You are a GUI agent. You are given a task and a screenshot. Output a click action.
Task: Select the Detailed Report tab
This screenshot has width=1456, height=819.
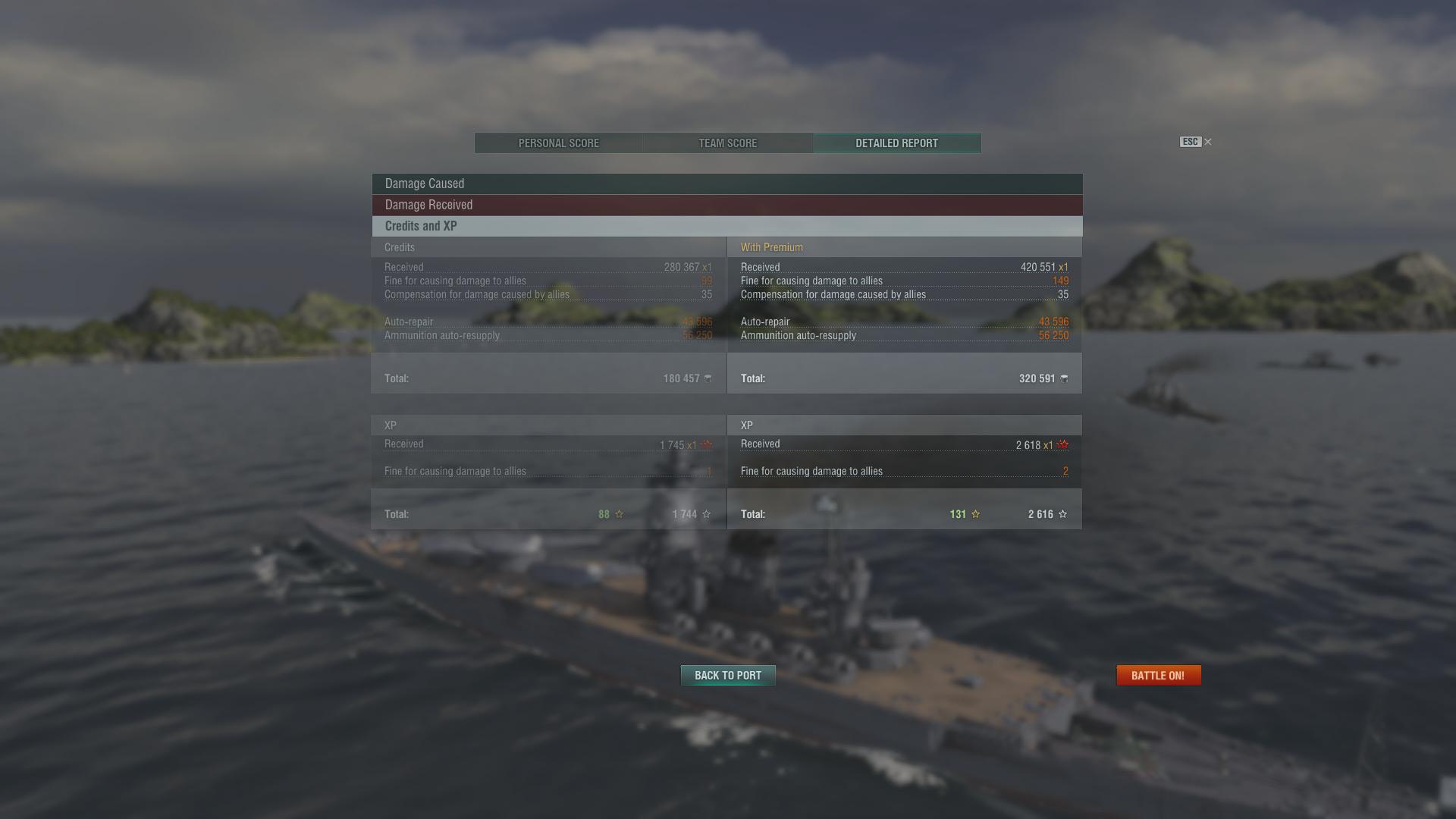897,143
